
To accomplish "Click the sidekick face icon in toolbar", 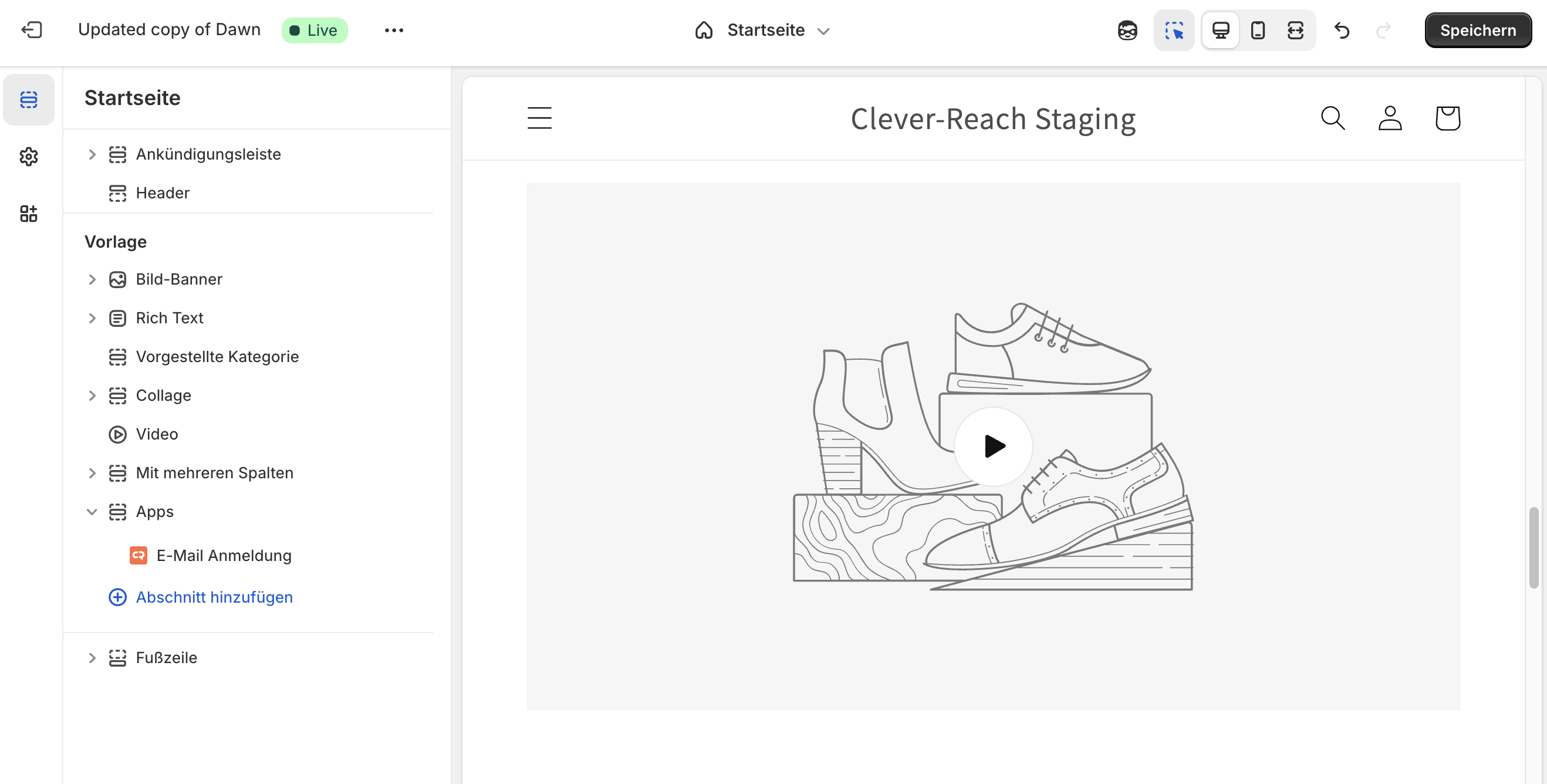I will pyautogui.click(x=1127, y=30).
